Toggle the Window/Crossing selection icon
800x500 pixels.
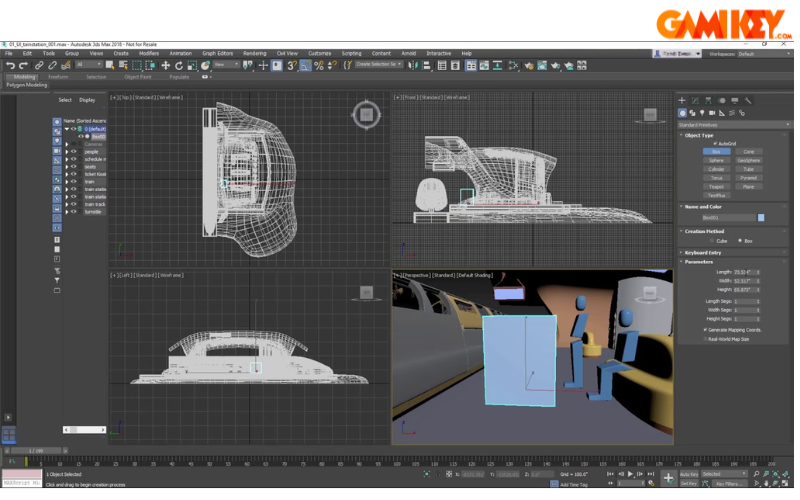click(x=151, y=65)
